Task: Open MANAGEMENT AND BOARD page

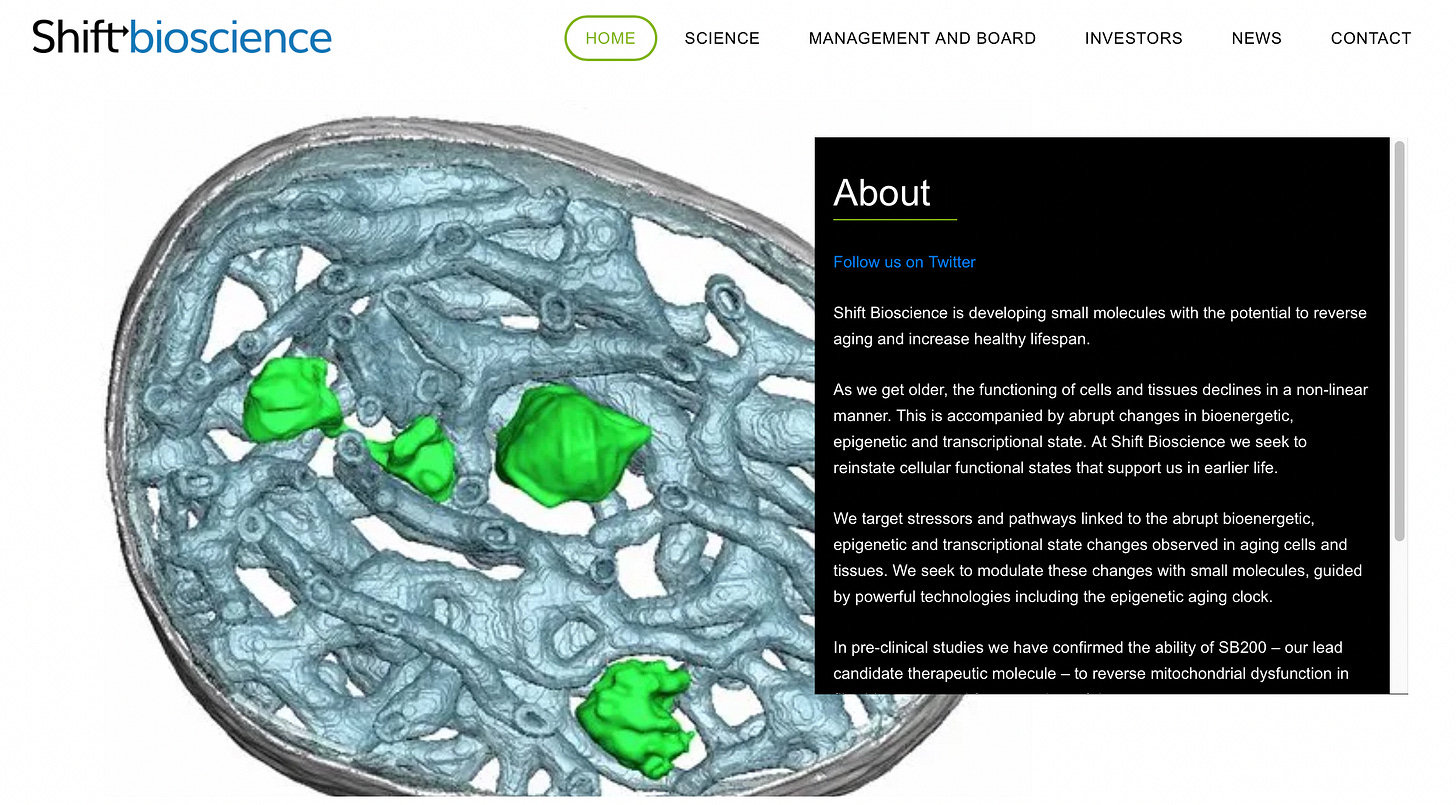Action: click(922, 38)
